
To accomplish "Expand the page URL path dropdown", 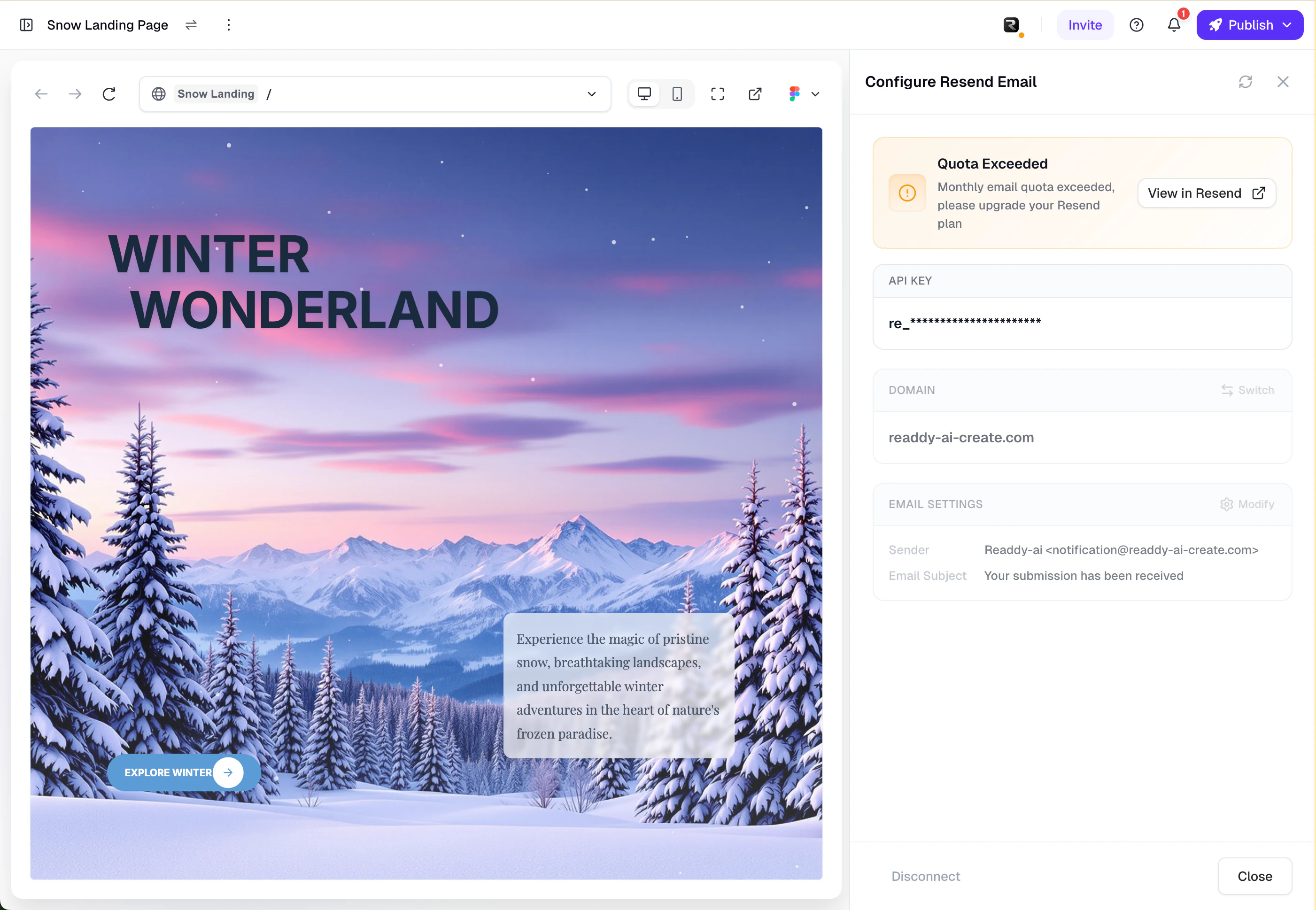I will click(591, 94).
